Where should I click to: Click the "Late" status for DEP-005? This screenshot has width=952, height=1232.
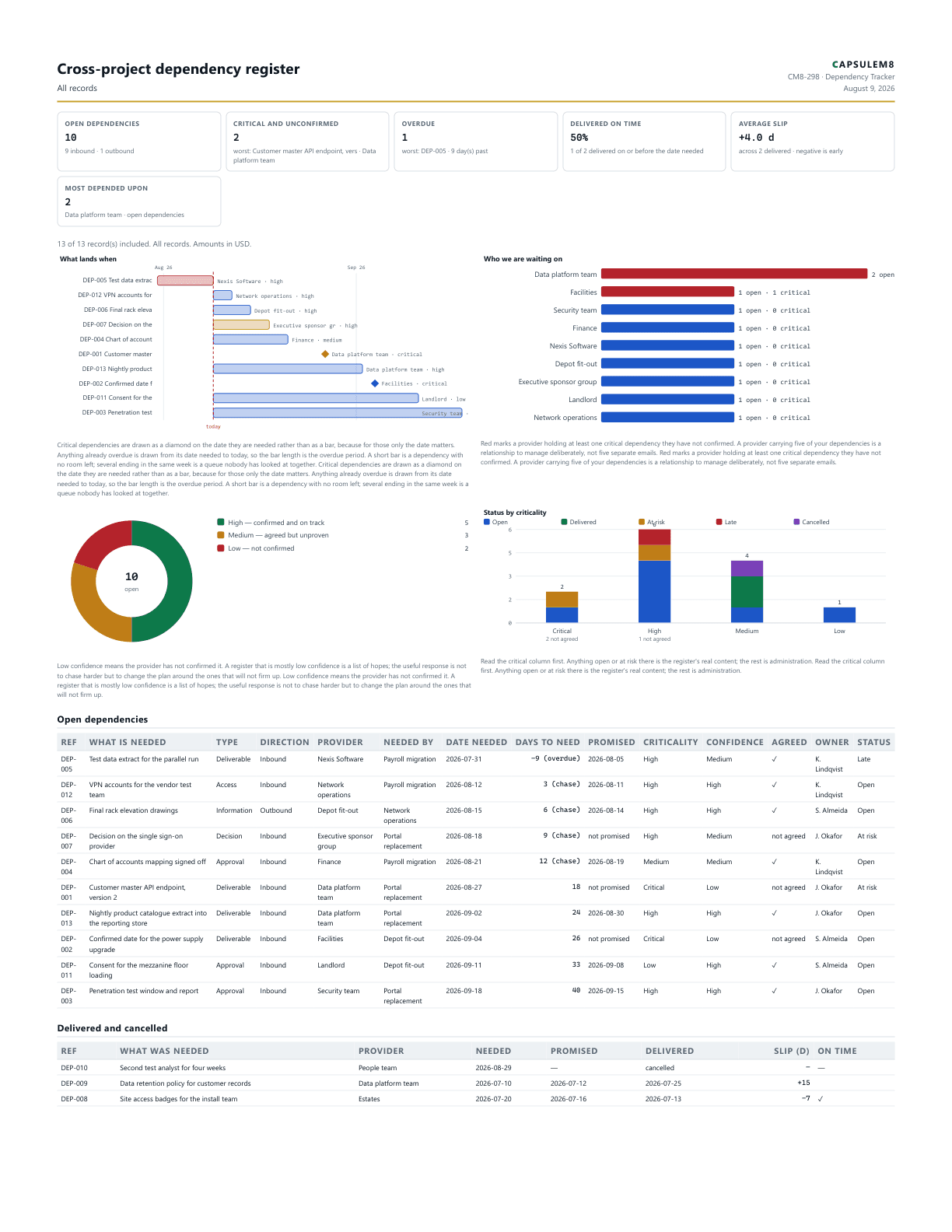[864, 759]
